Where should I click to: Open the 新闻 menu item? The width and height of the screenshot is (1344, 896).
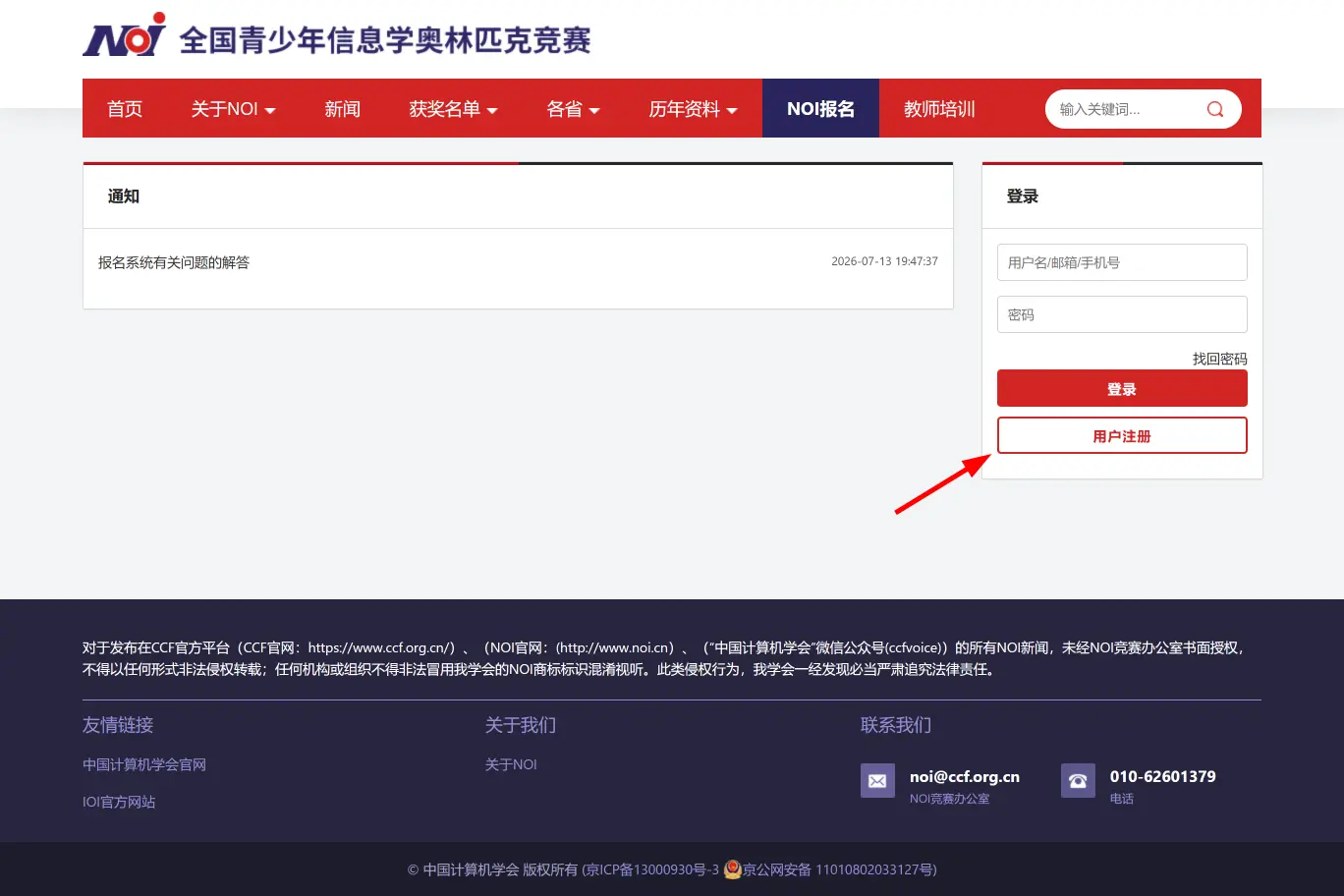343,109
